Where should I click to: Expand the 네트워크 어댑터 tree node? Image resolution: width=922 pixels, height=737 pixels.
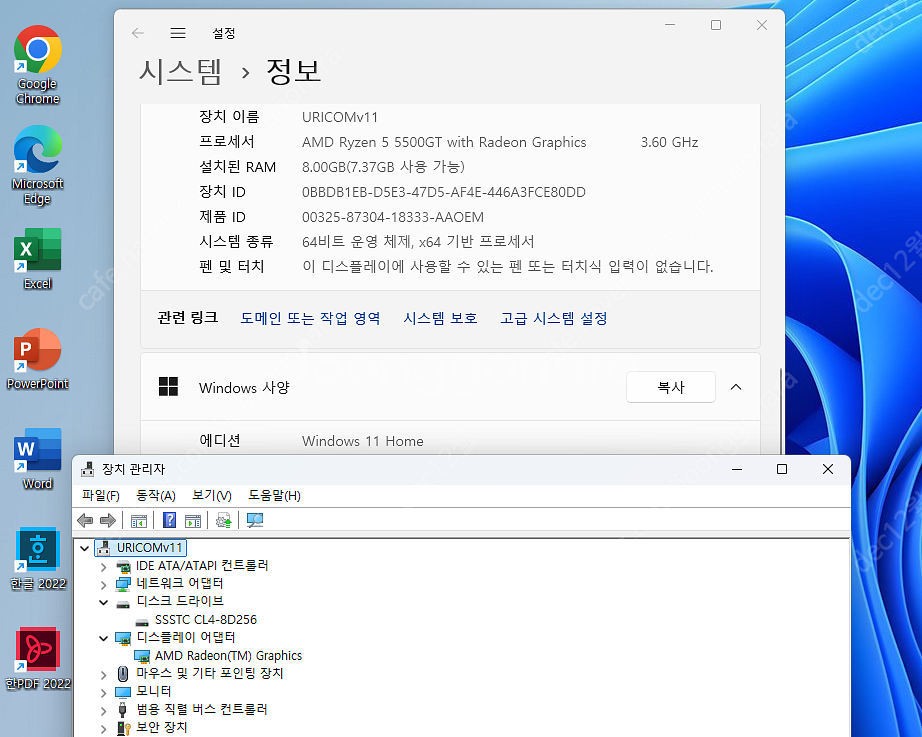coord(103,584)
